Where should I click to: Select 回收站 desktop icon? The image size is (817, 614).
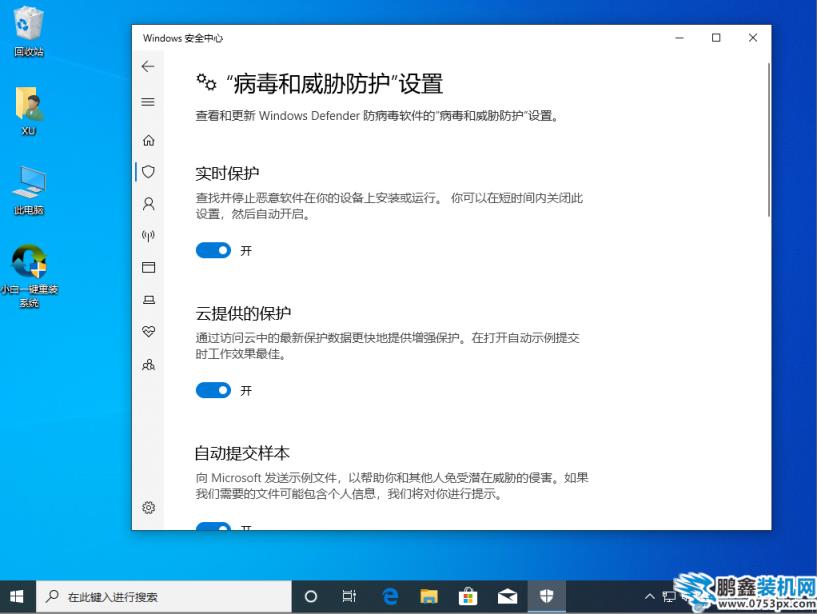point(29,32)
